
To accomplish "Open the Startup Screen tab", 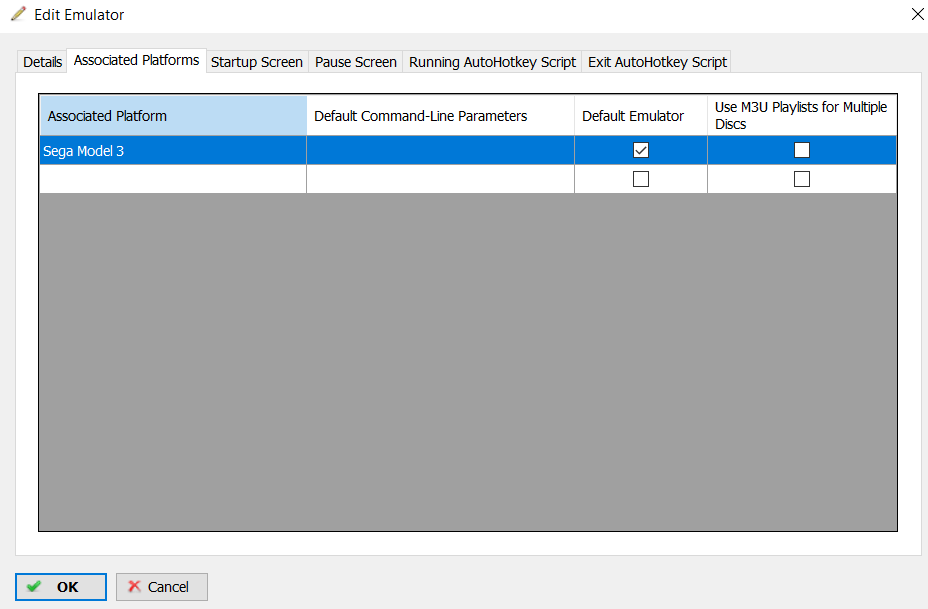I will coord(257,62).
